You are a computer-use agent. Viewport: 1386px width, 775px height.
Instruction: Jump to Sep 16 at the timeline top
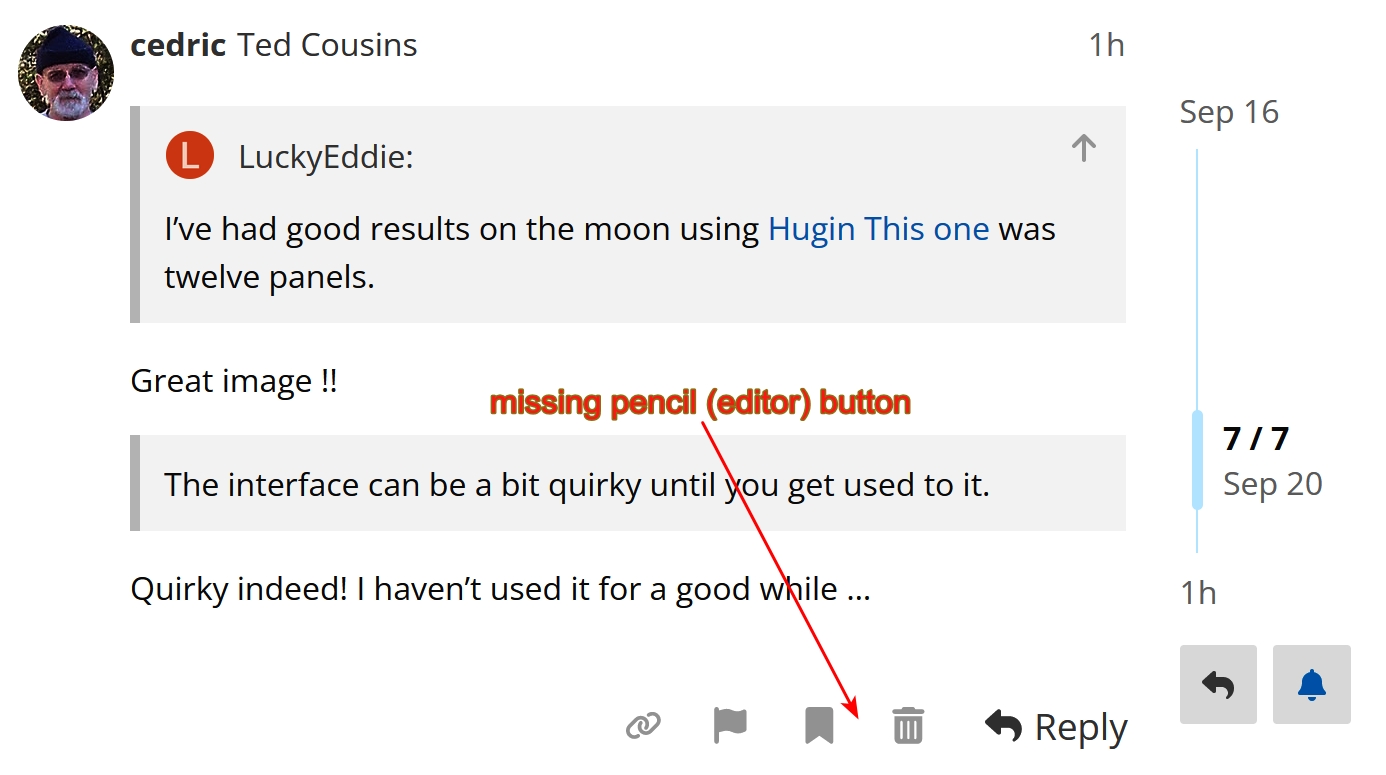pos(1229,112)
